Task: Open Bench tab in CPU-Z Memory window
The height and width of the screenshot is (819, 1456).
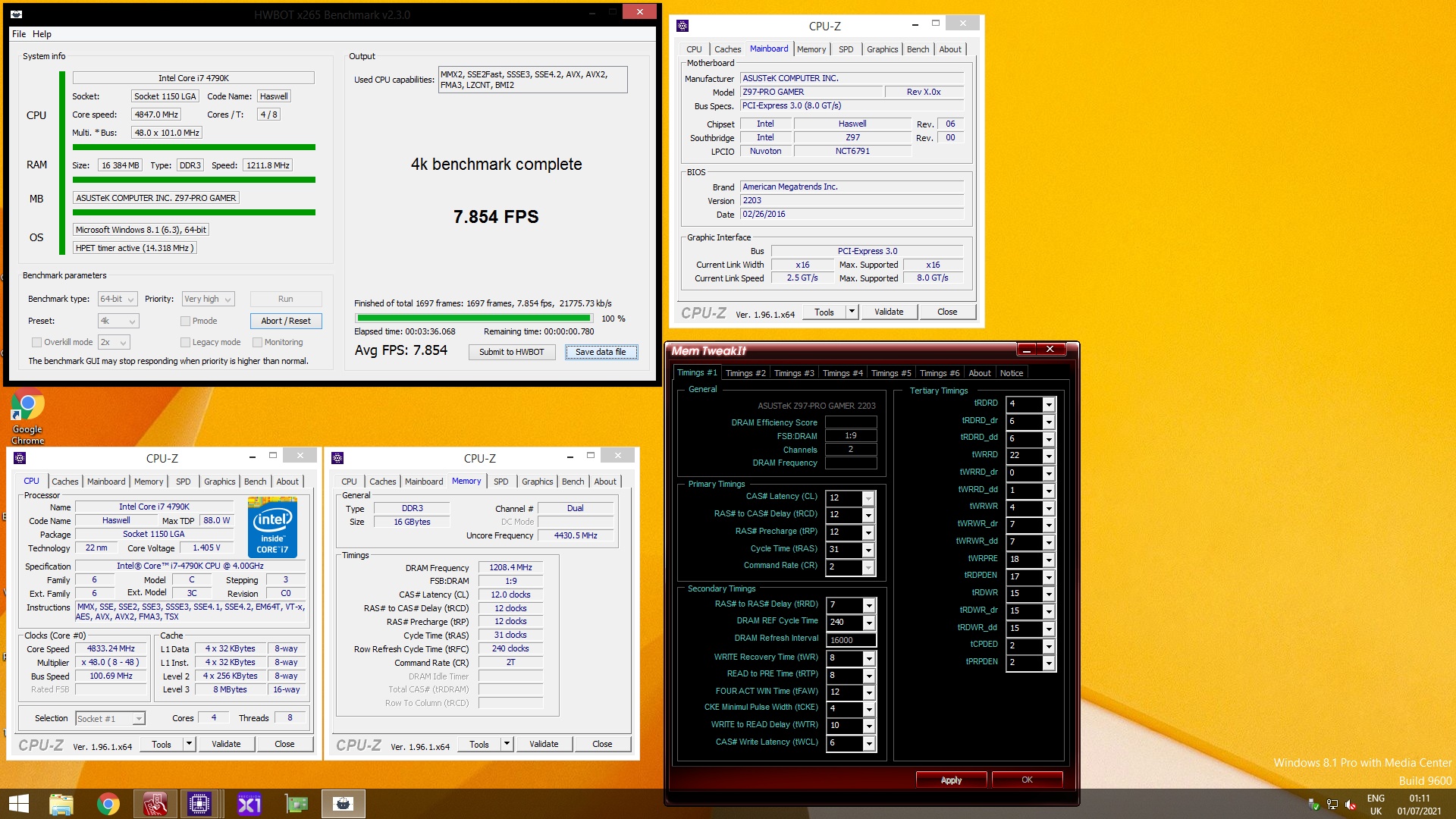Action: (x=573, y=482)
